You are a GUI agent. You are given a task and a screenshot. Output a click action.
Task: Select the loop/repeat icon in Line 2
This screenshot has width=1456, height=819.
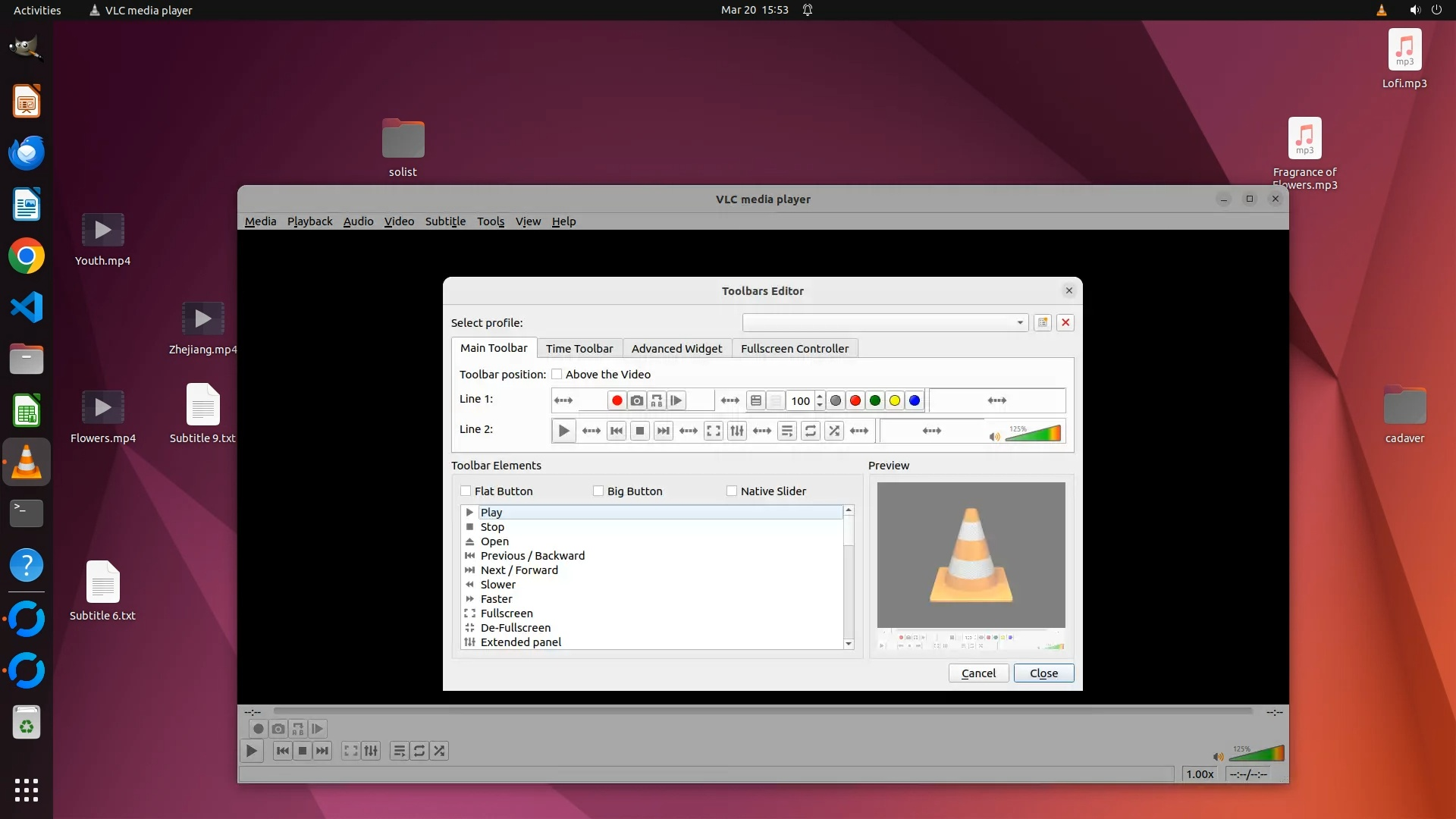click(810, 431)
